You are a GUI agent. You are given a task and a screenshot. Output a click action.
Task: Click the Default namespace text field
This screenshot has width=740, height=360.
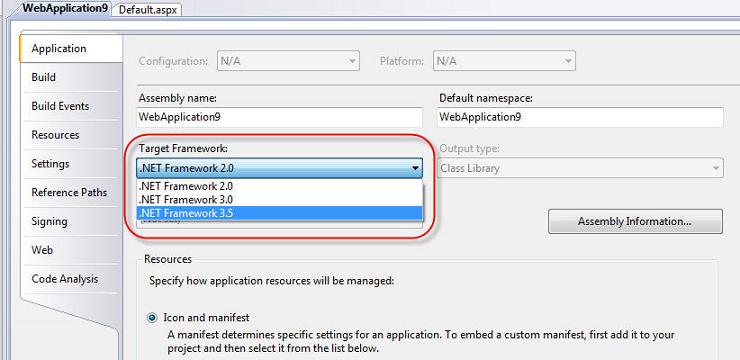580,117
